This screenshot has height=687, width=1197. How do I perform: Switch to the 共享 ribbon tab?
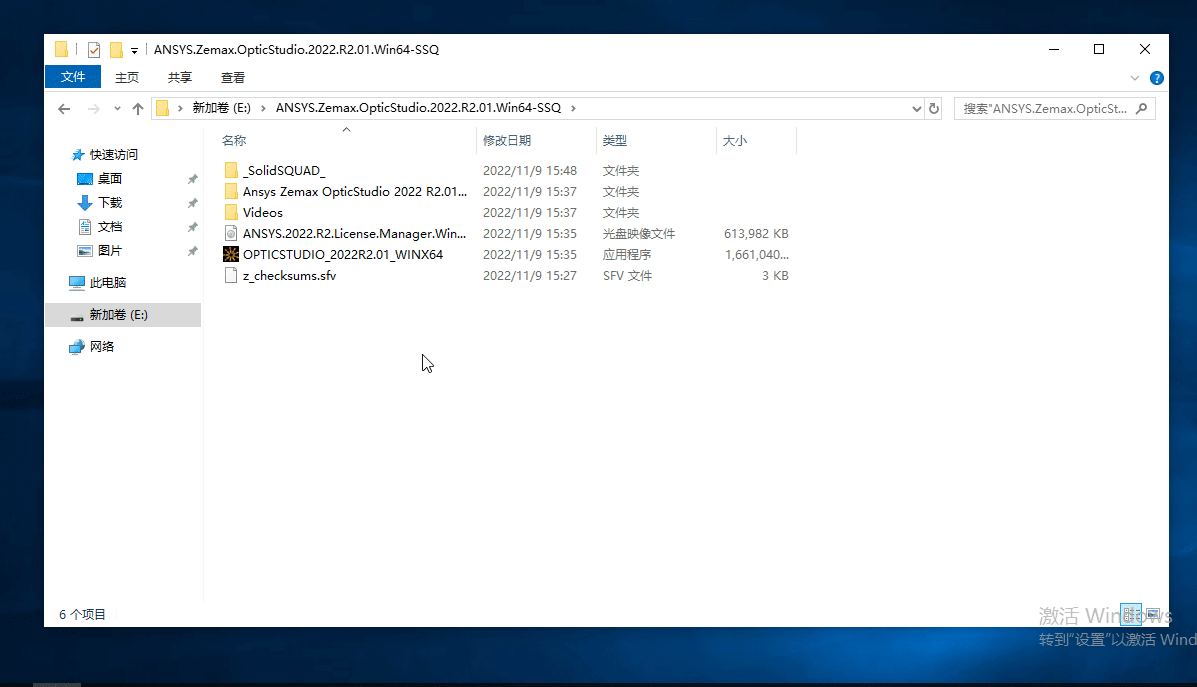(179, 77)
